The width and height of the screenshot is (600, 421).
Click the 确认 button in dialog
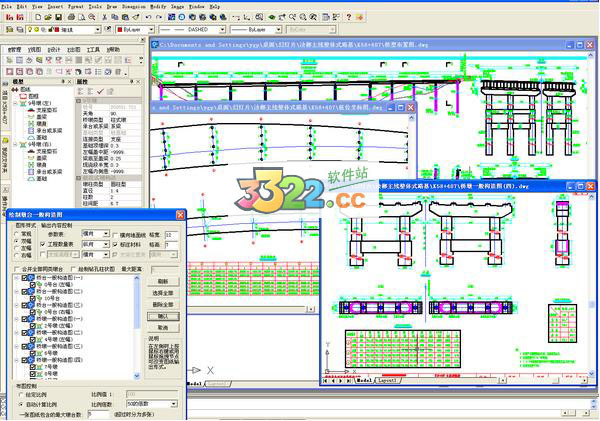[162, 315]
